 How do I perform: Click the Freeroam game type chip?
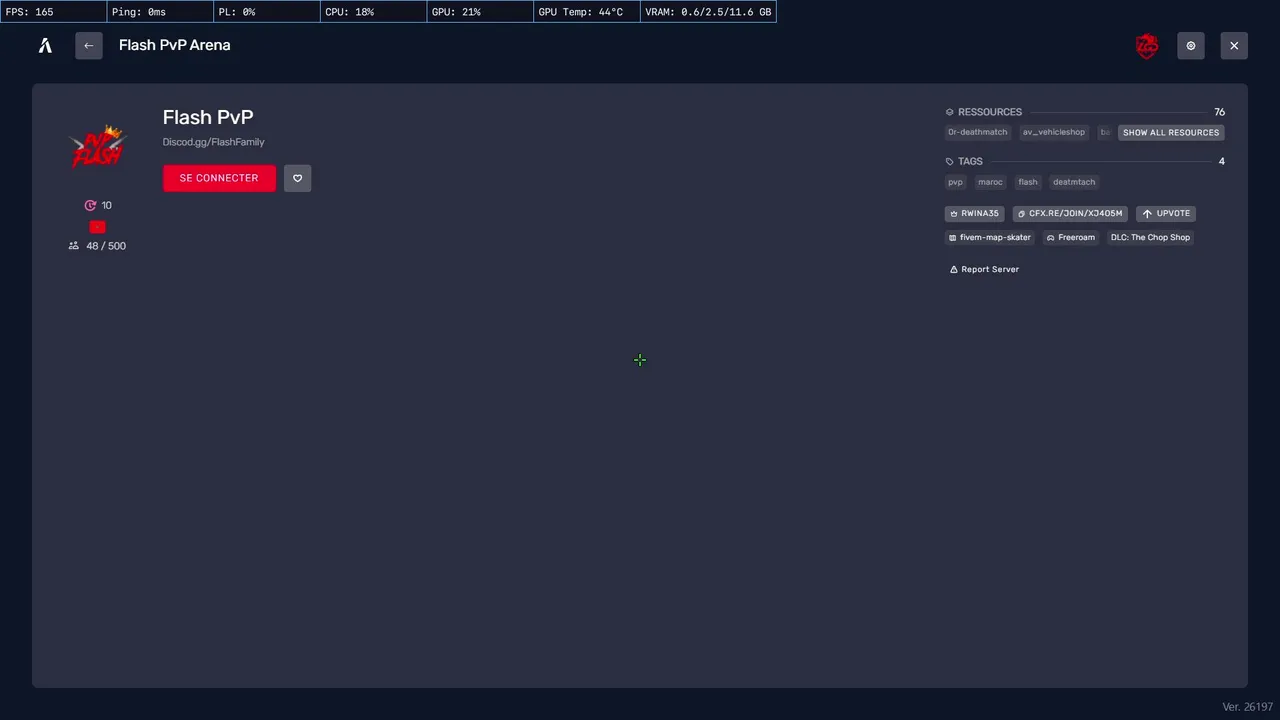[1070, 238]
